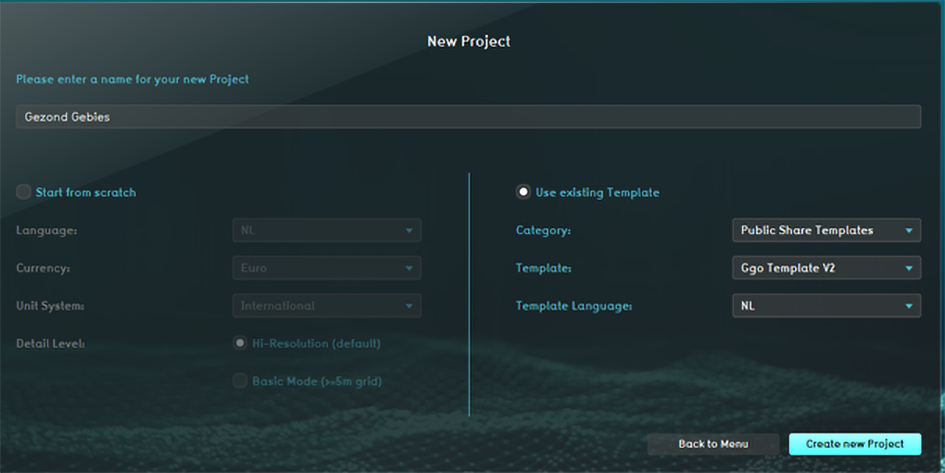Click the 'Template Language:' text label
The height and width of the screenshot is (473, 945).
[x=574, y=306]
